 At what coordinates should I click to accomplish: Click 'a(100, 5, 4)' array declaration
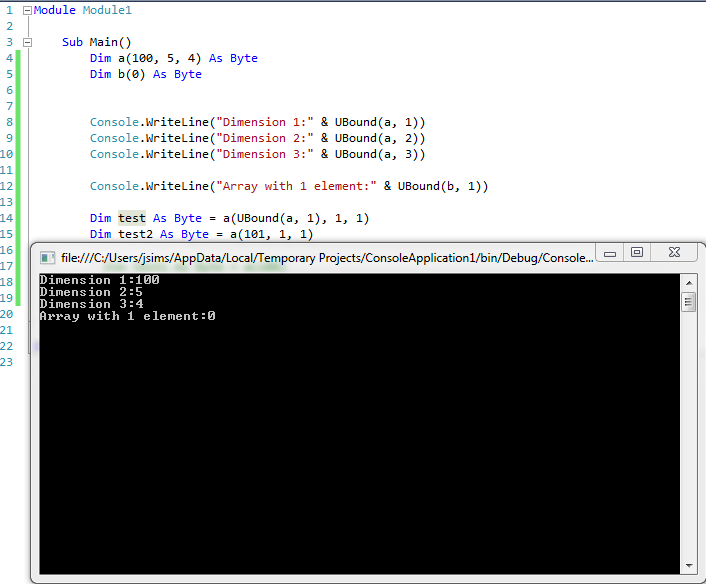160,59
